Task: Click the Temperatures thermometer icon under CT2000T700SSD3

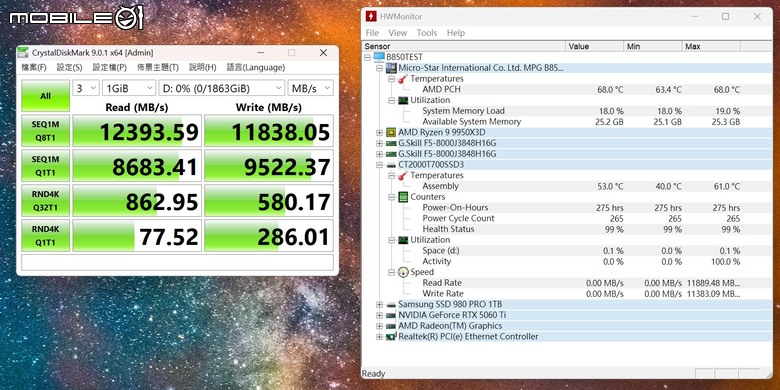Action: (x=403, y=176)
